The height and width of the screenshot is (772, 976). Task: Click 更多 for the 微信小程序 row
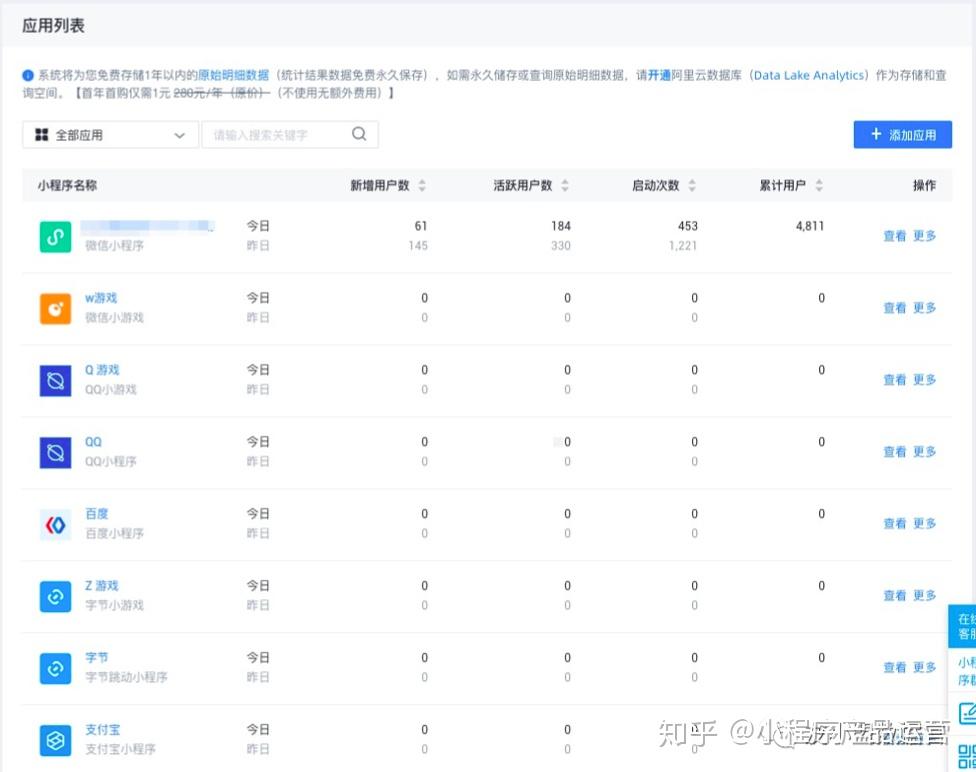click(x=924, y=236)
